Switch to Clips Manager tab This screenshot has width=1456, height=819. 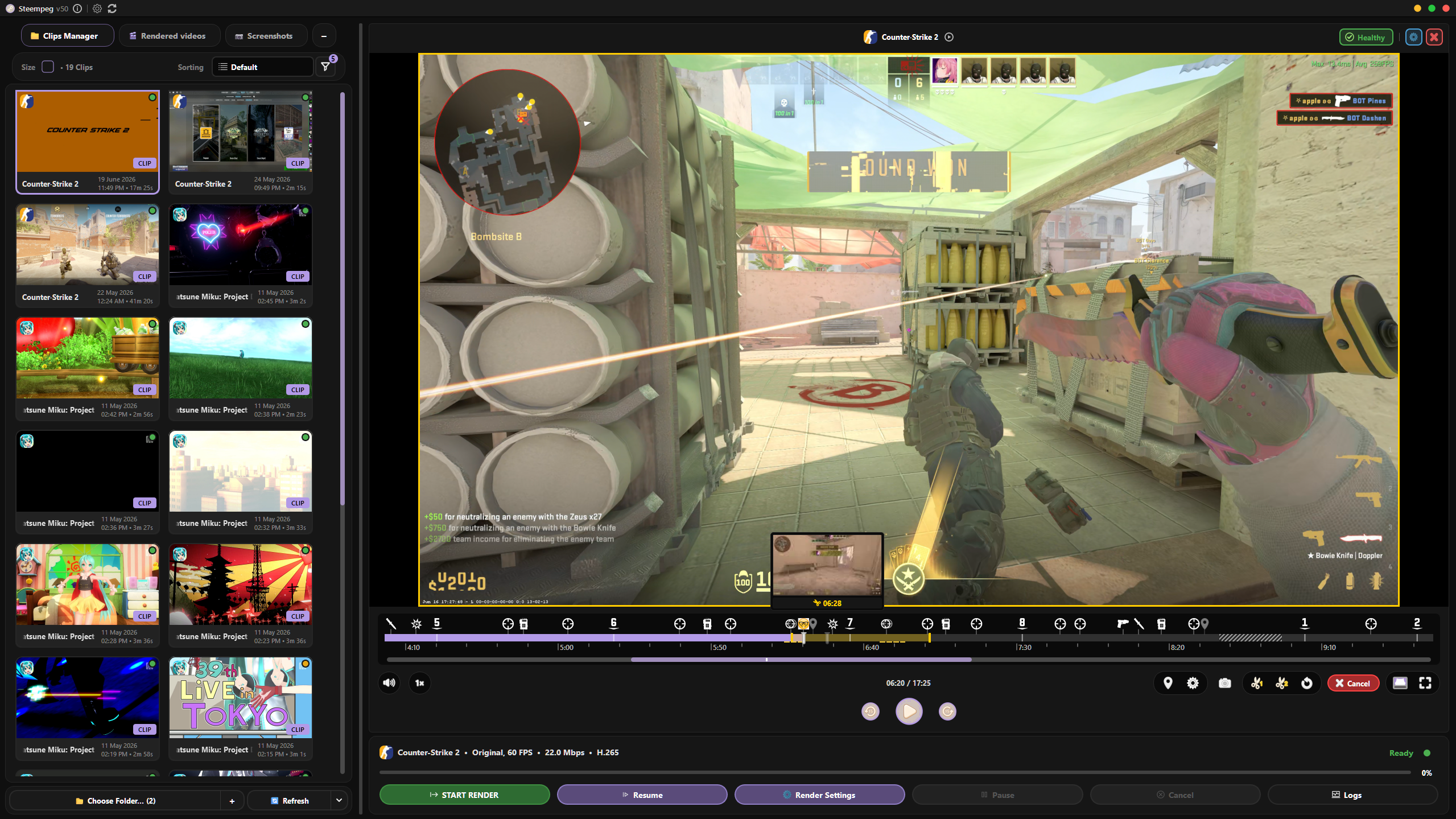pyautogui.click(x=68, y=36)
